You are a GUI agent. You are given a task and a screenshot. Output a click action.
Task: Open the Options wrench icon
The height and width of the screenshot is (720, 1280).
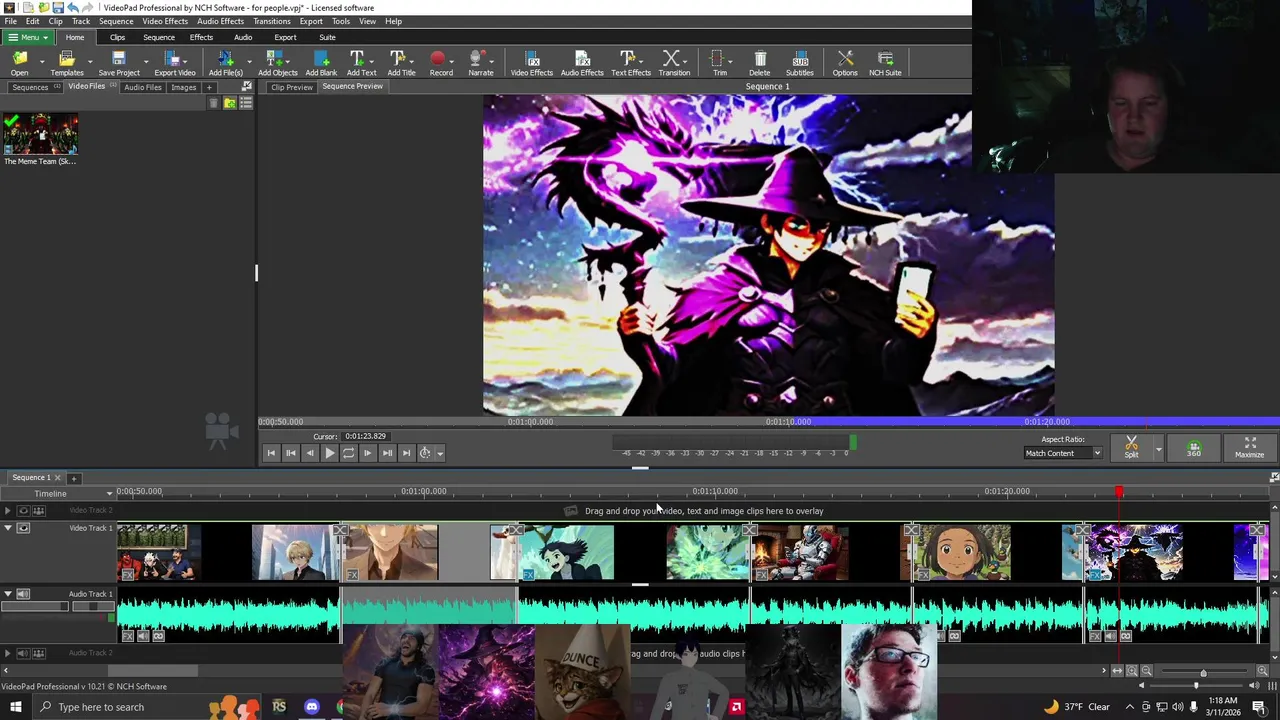pos(845,63)
